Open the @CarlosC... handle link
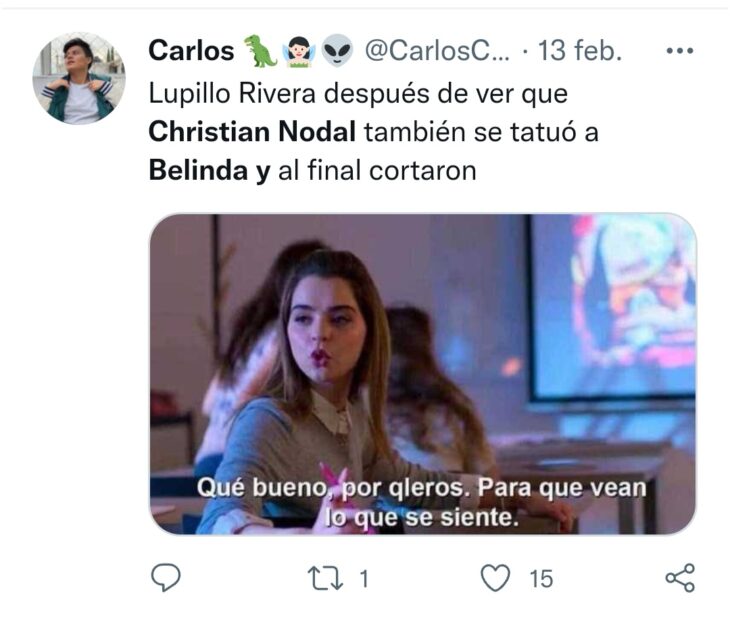This screenshot has width=730, height=617. (x=437, y=50)
